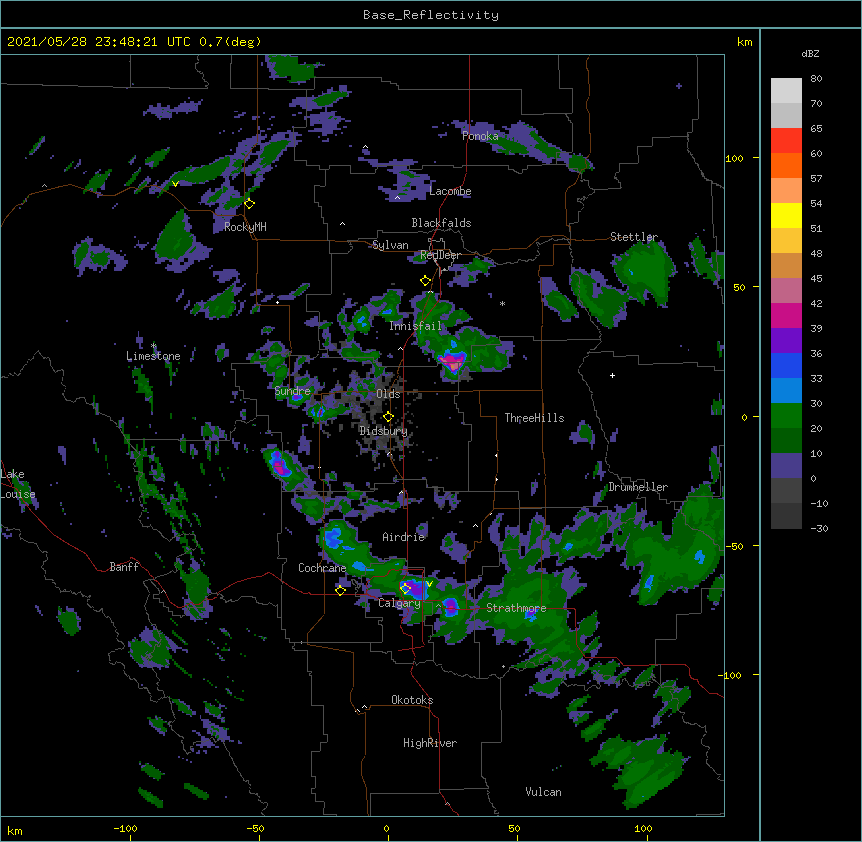The image size is (862, 842).
Task: Click the -30 value on the dBZ legend
Action: (819, 529)
